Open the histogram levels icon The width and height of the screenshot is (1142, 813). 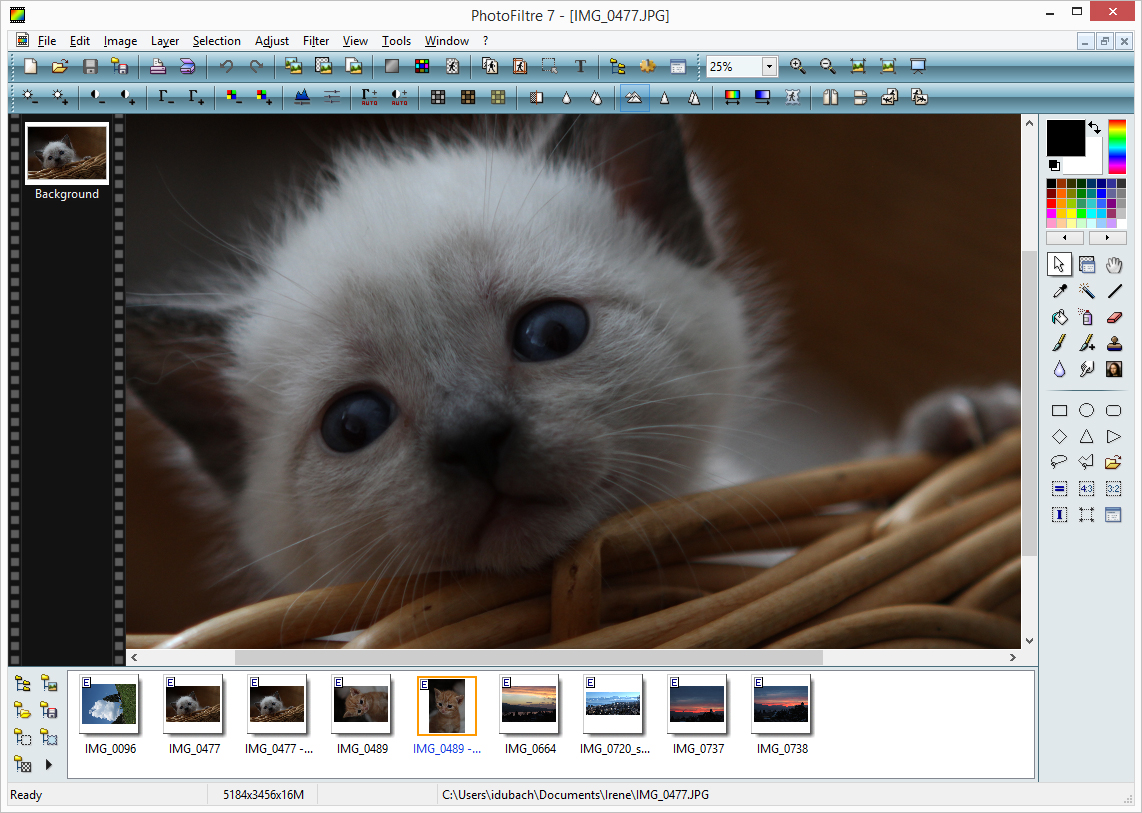coord(302,97)
